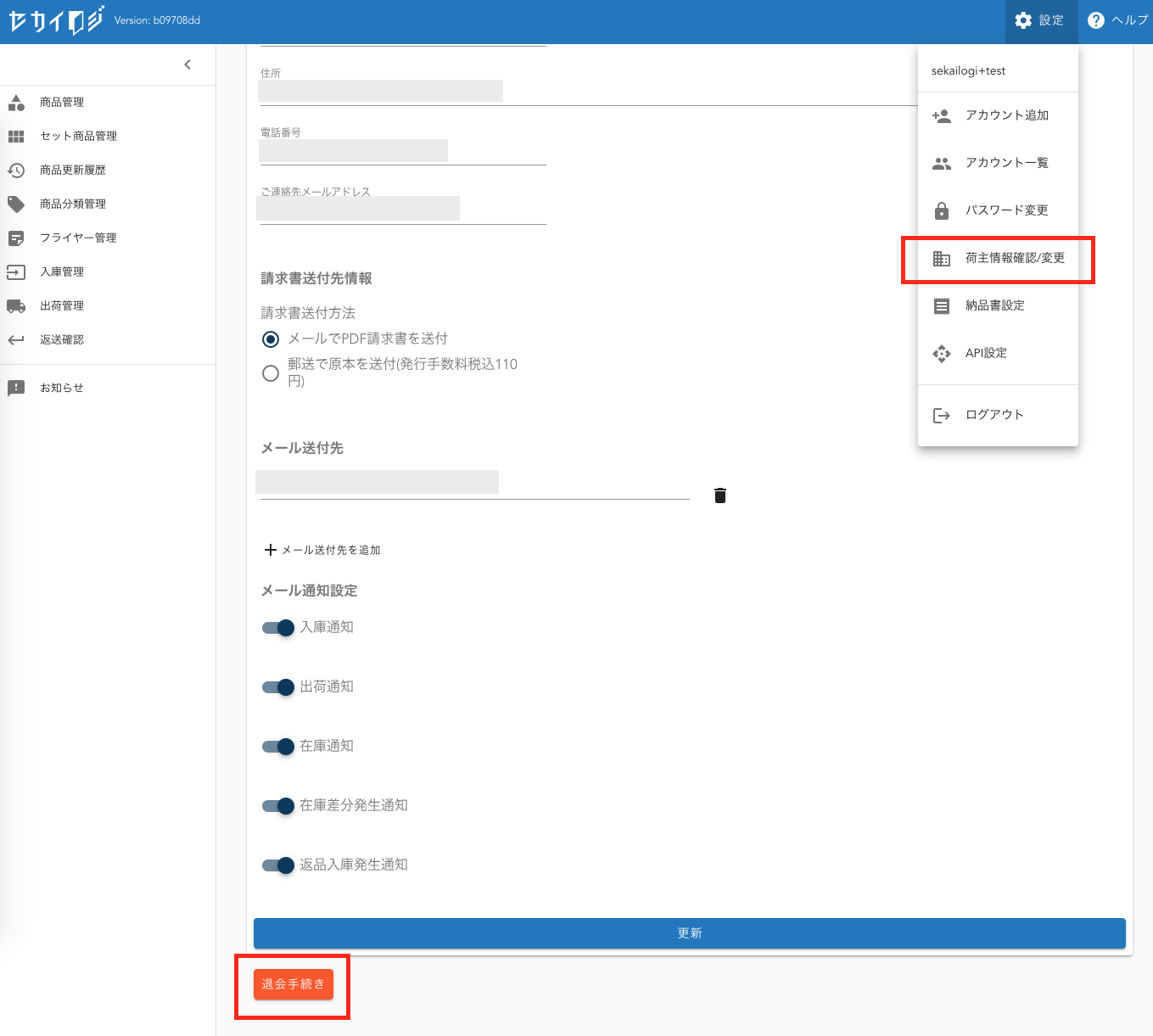Click the orange 退会手続き button

294,984
